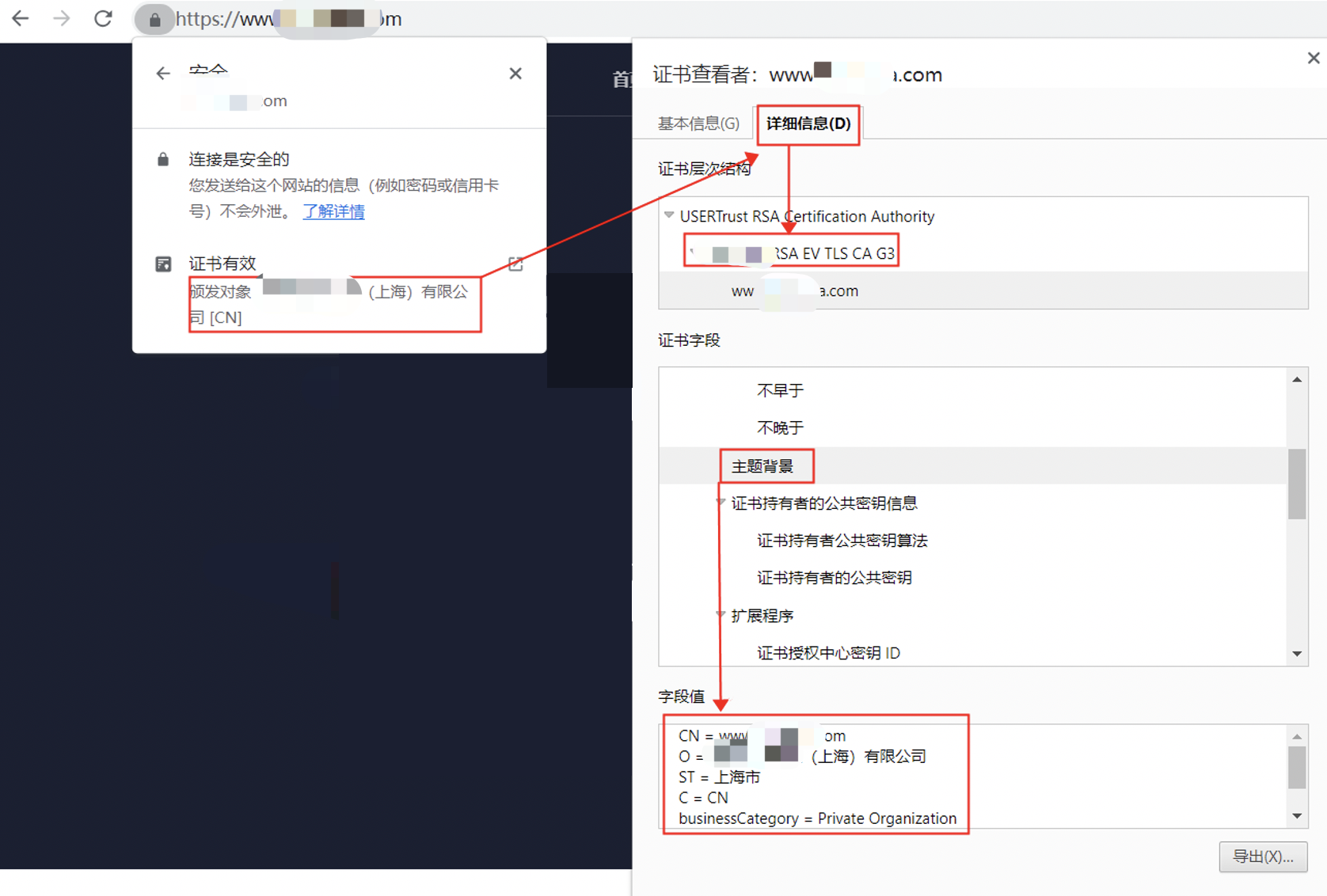
Task: Click the browser forward arrow
Action: click(61, 17)
